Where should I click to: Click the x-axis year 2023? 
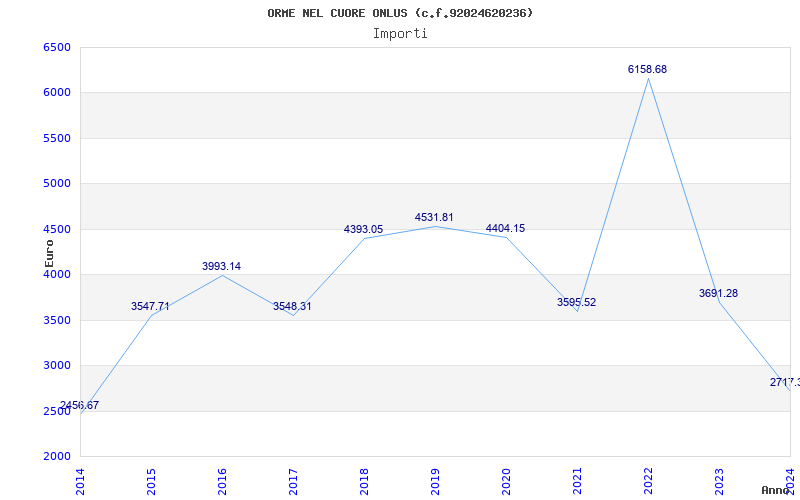coord(719,482)
